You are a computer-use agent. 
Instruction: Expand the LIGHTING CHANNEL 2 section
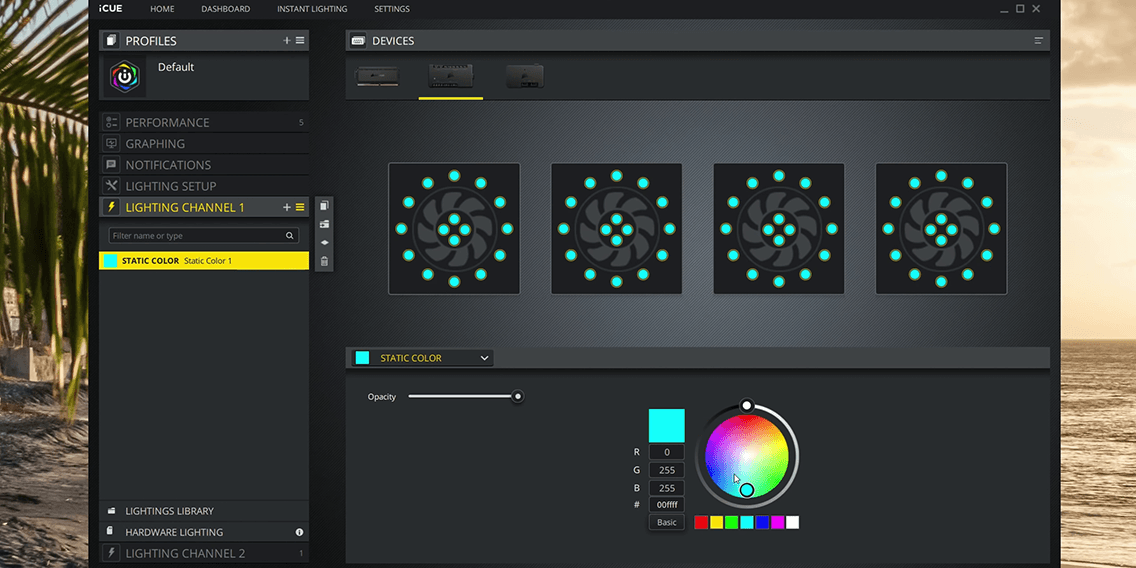204,554
